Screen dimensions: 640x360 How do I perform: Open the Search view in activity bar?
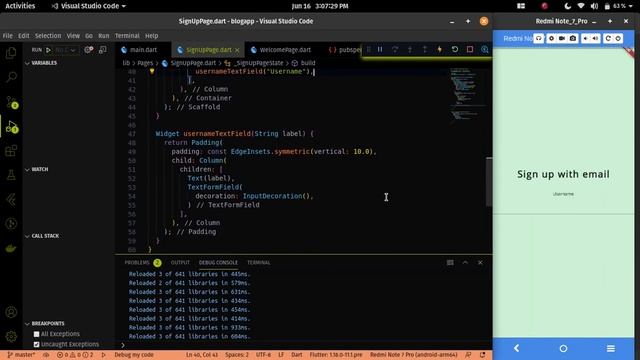point(11,77)
